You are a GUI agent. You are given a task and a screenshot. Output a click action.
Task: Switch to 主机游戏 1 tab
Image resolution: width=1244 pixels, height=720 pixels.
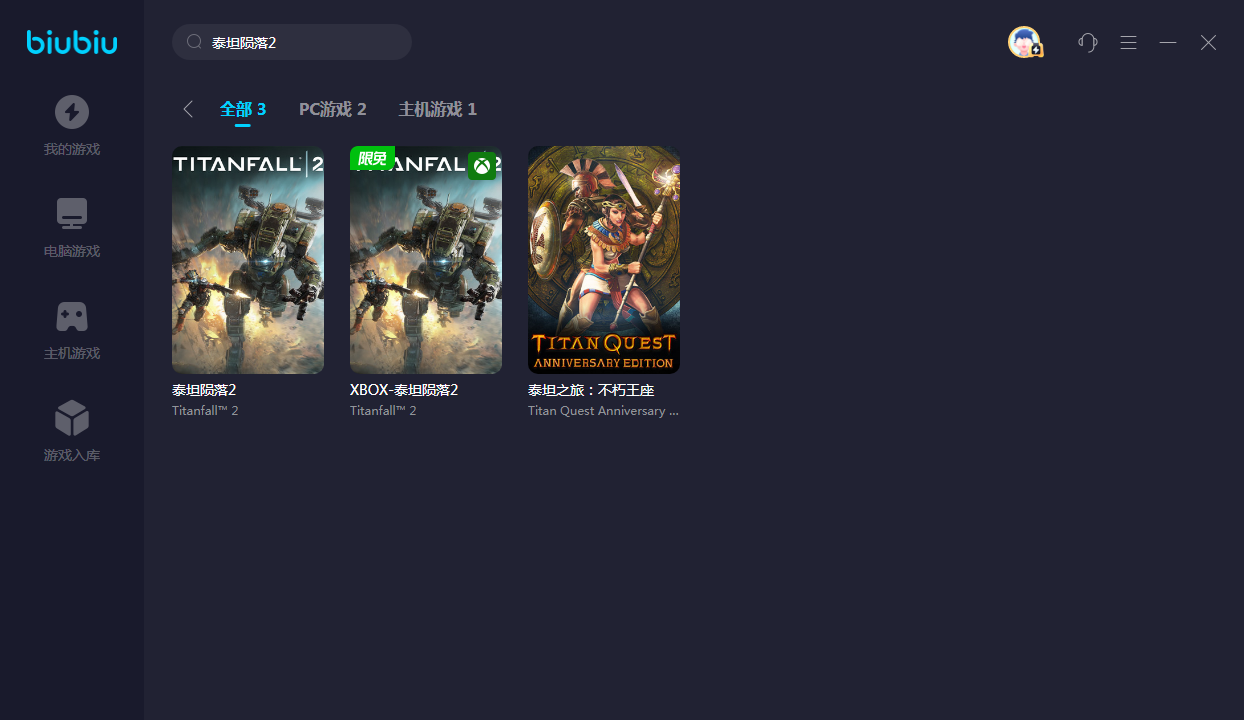coord(438,109)
